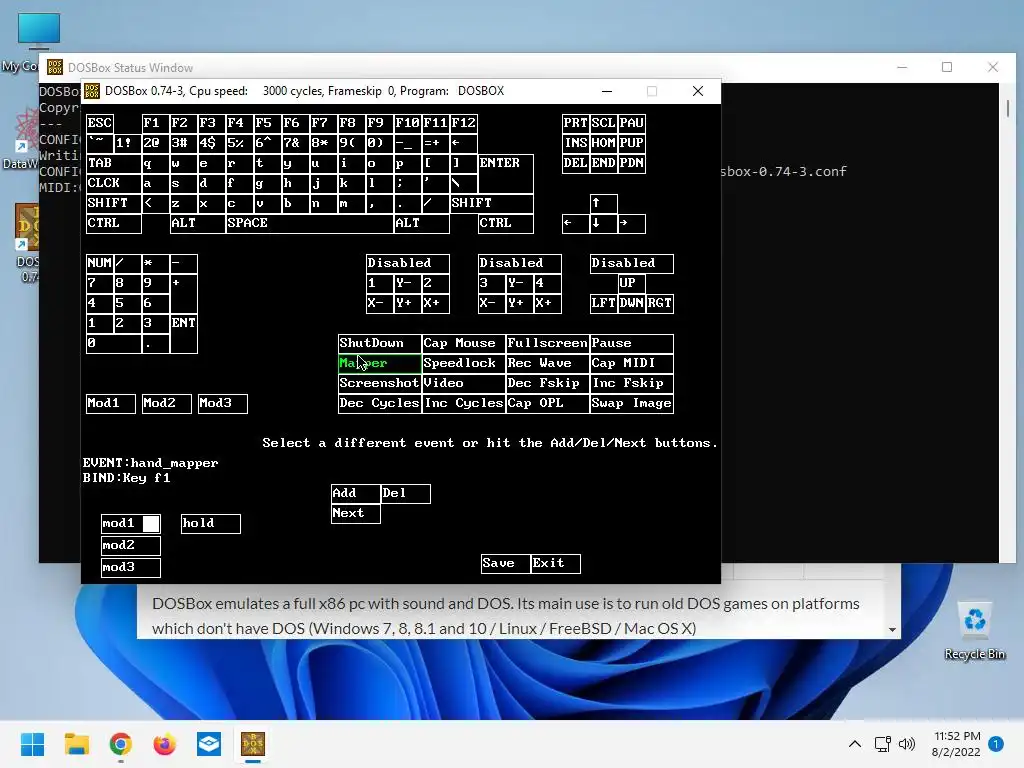Select the joystick hat LFT button
The width and height of the screenshot is (1024, 768).
tap(603, 304)
